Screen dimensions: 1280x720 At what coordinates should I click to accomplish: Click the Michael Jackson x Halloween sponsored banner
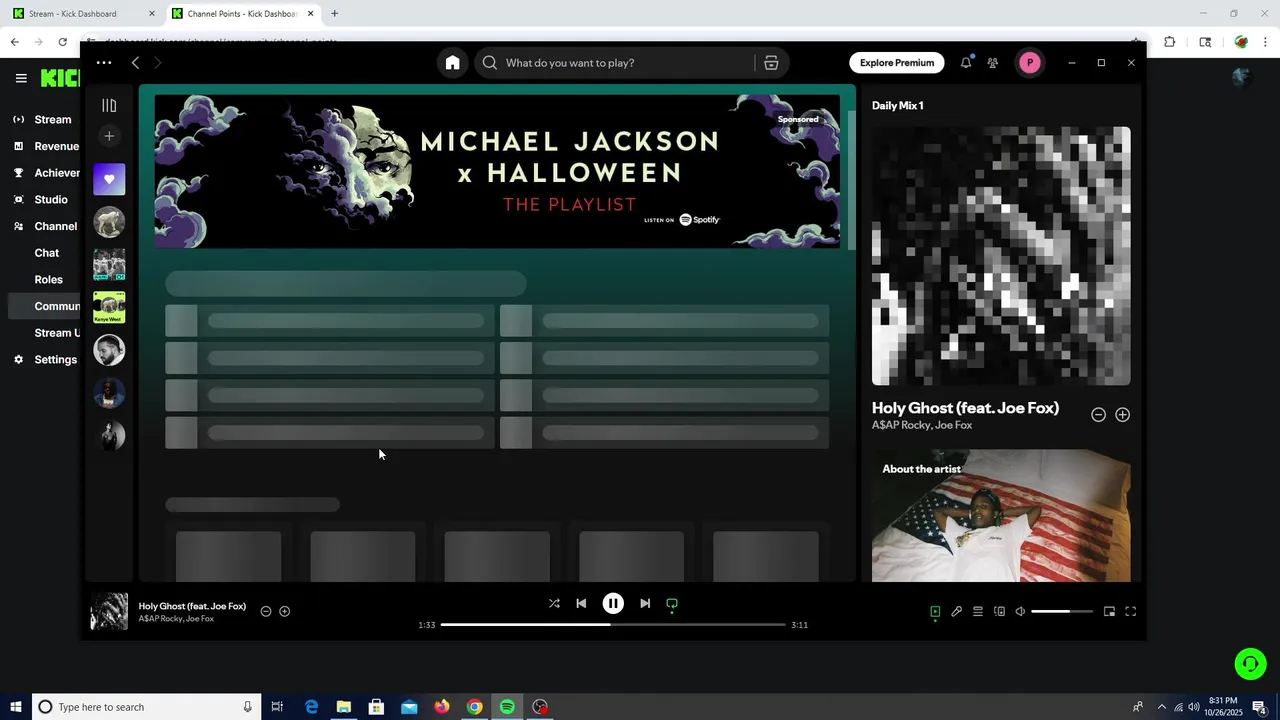pyautogui.click(x=497, y=171)
